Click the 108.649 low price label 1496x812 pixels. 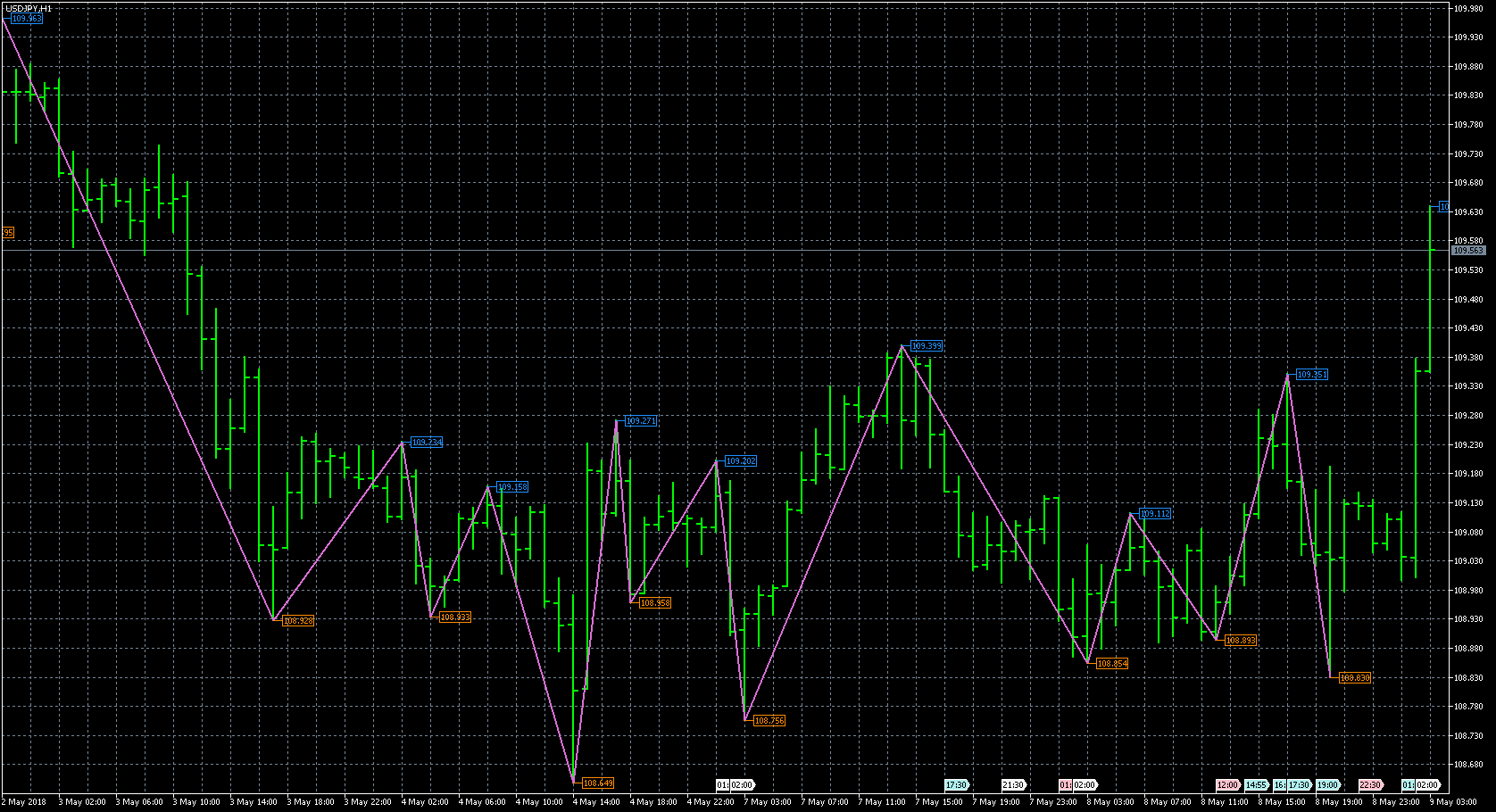point(597,783)
